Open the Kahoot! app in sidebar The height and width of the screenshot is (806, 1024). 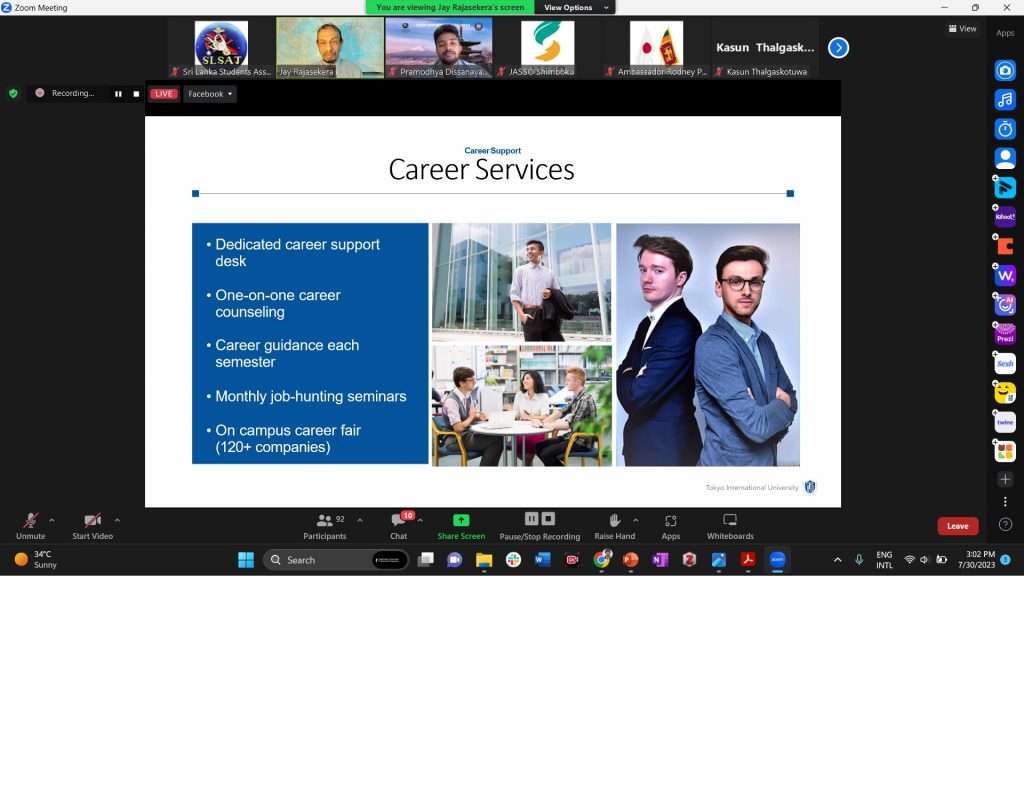tap(1005, 217)
